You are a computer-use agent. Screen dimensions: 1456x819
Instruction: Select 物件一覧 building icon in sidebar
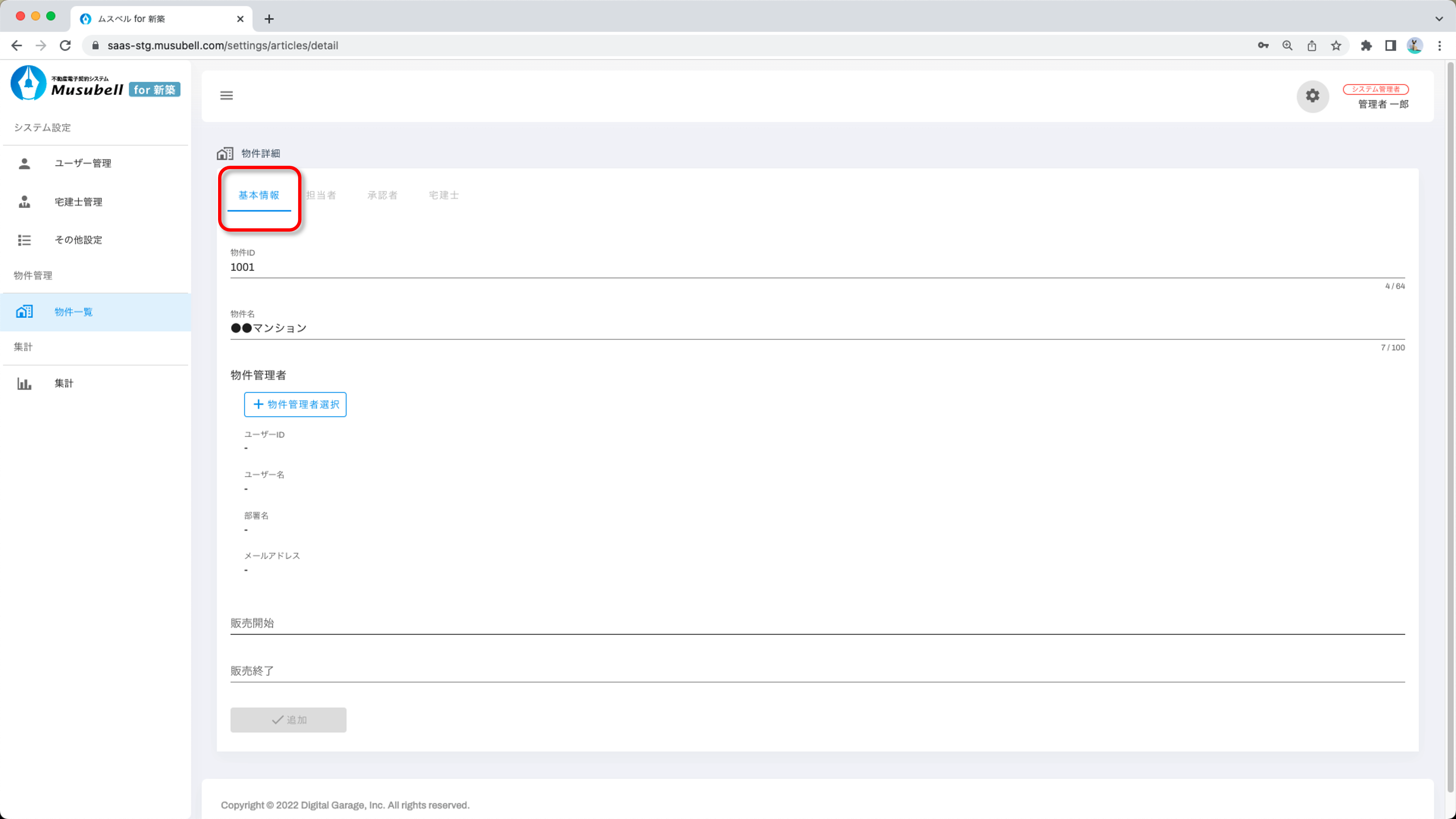tap(24, 311)
